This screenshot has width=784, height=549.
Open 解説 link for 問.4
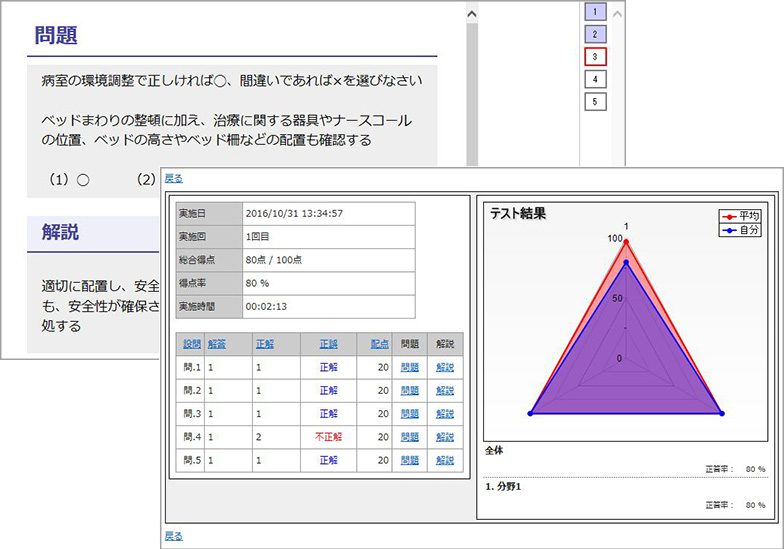click(445, 437)
